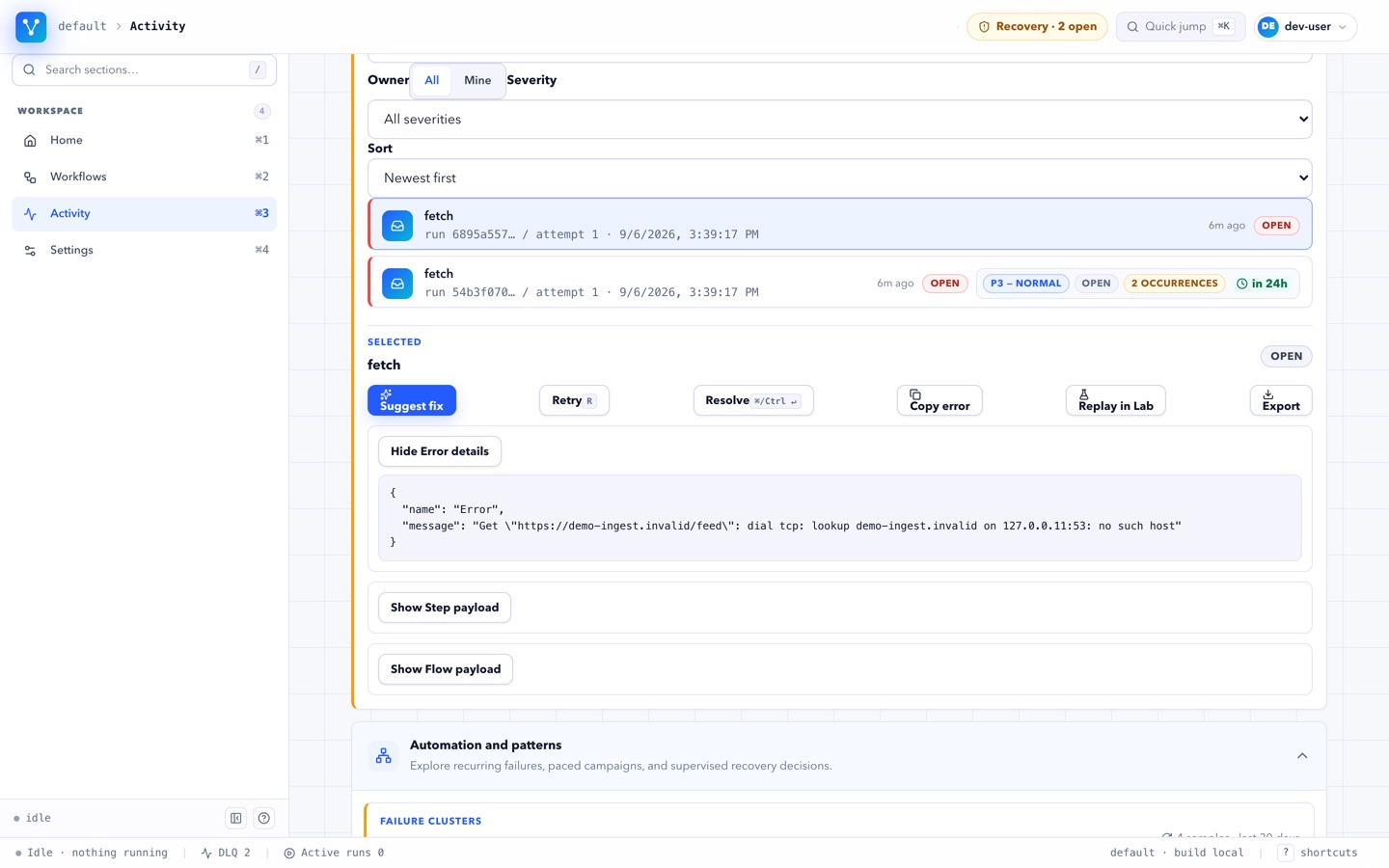Click Replay in Lab button
This screenshot has width=1389, height=868.
[1116, 400]
